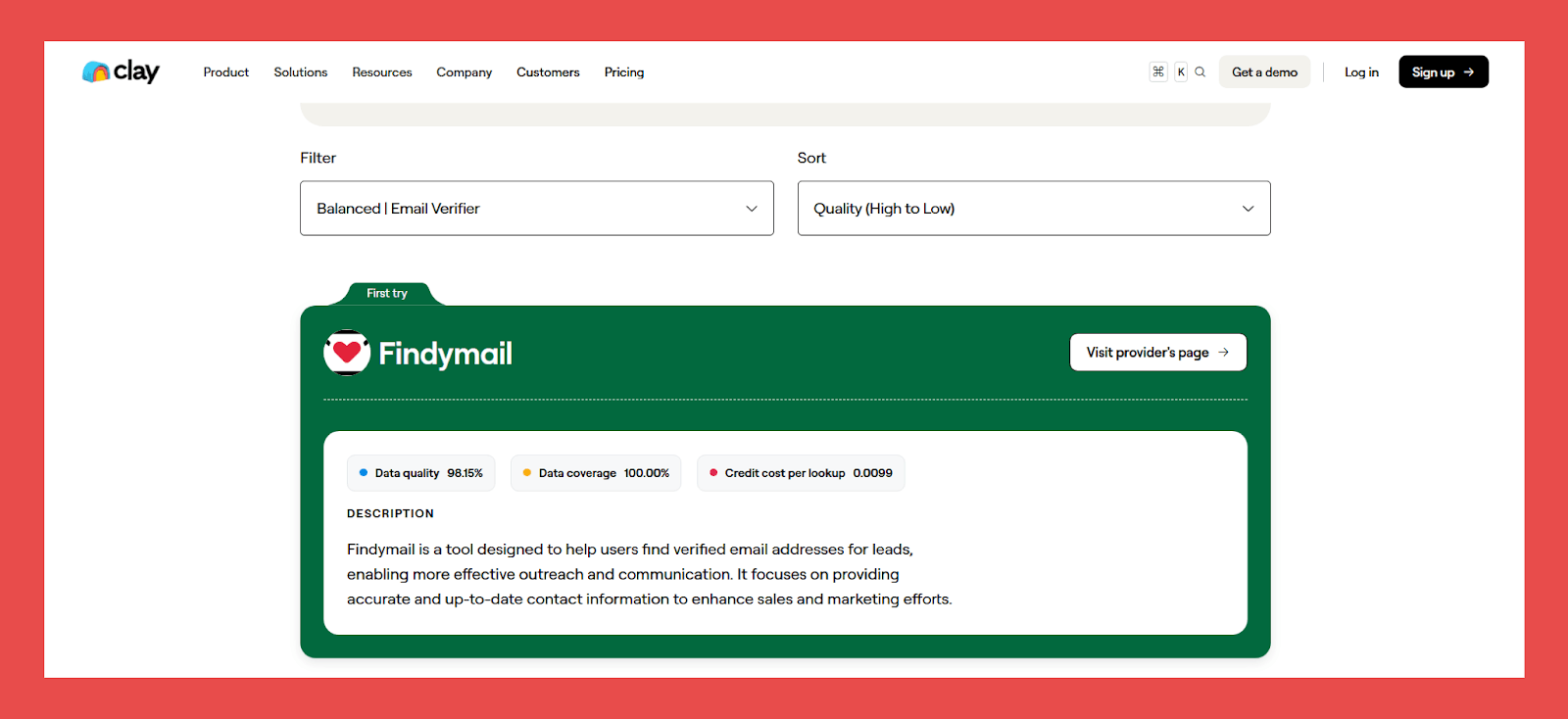Click the Data quality 98.15% badge
The image size is (1568, 719).
pos(421,473)
